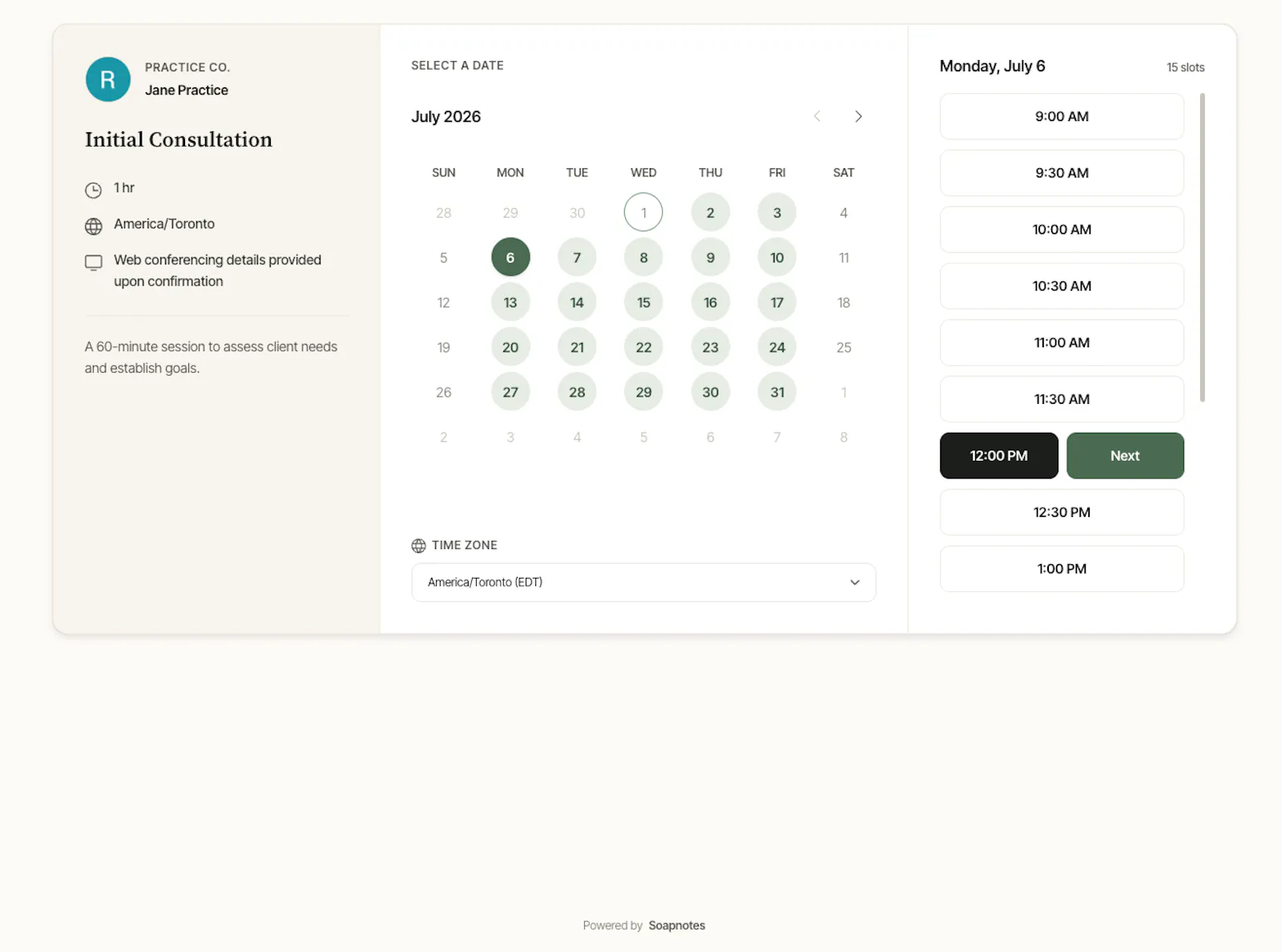Click the PRACTICE CO. label

187,67
